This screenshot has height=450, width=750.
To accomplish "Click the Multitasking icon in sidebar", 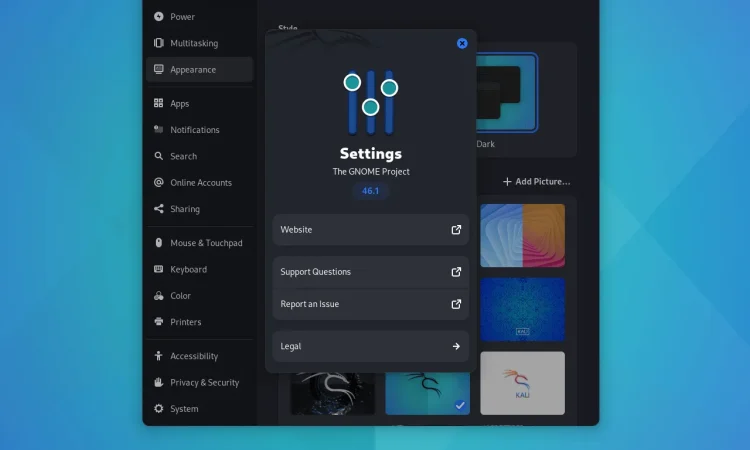I will click(x=159, y=43).
